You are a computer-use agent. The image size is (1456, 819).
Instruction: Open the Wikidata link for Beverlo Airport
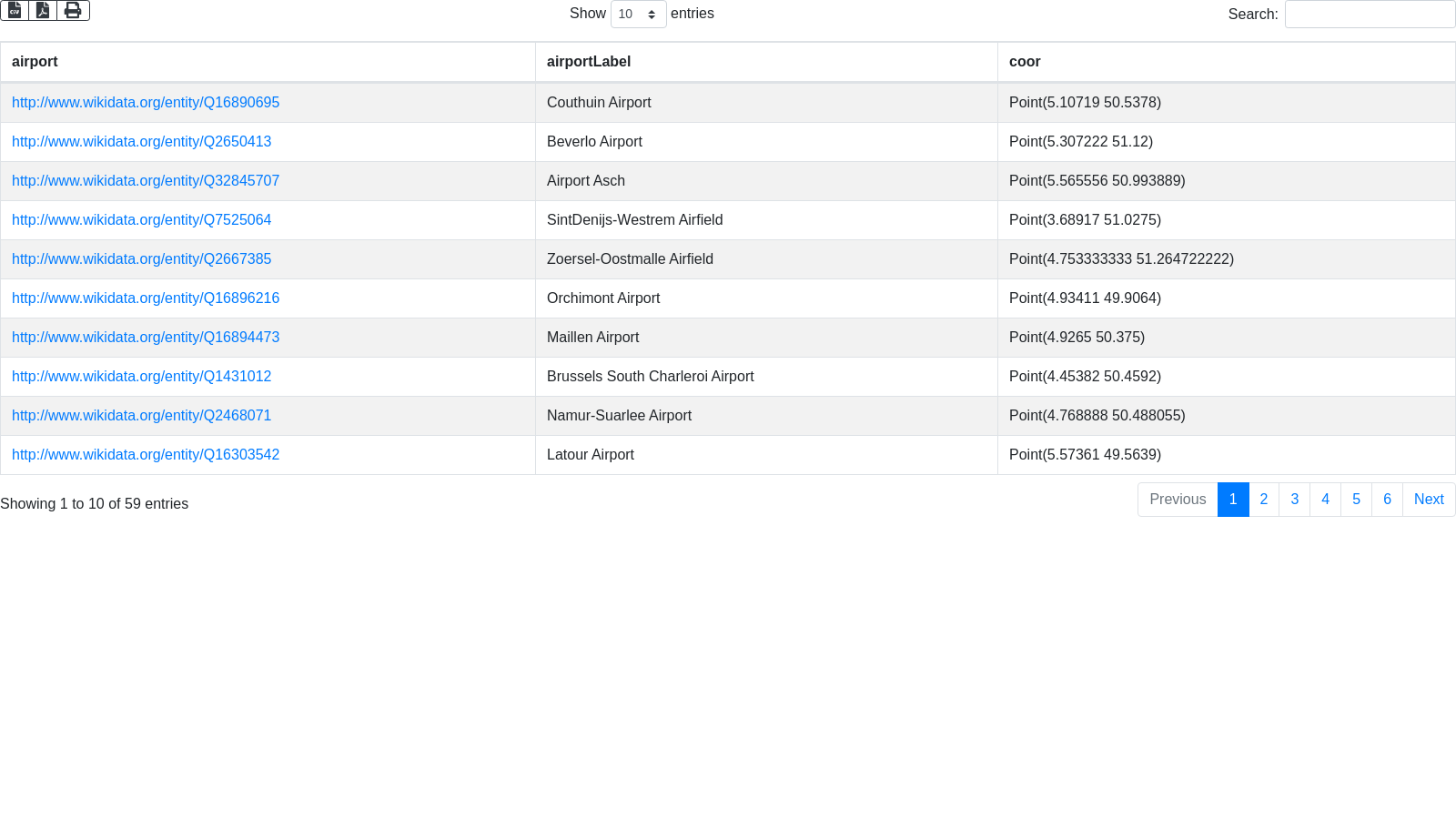[141, 142]
